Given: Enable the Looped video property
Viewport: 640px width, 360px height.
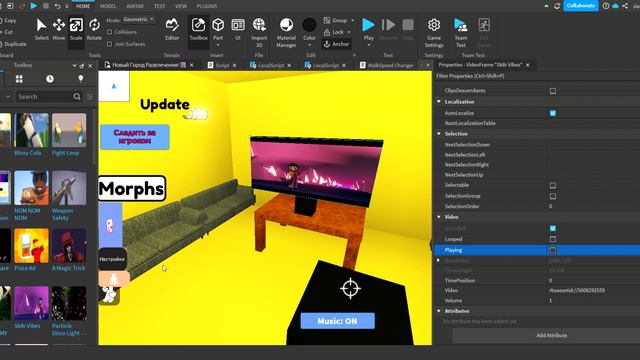Looking at the screenshot, I should click(553, 239).
